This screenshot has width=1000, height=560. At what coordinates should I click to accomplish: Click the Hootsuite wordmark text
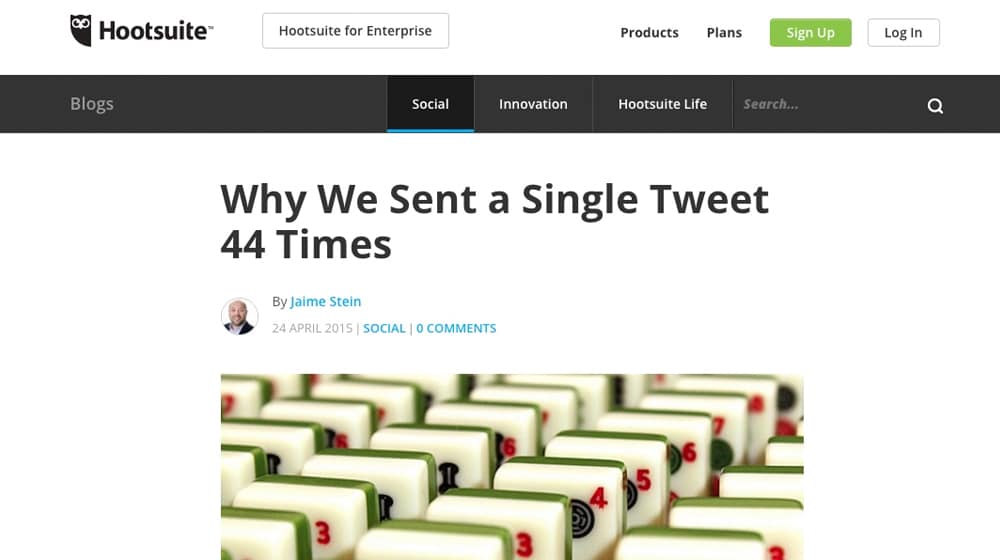[155, 31]
